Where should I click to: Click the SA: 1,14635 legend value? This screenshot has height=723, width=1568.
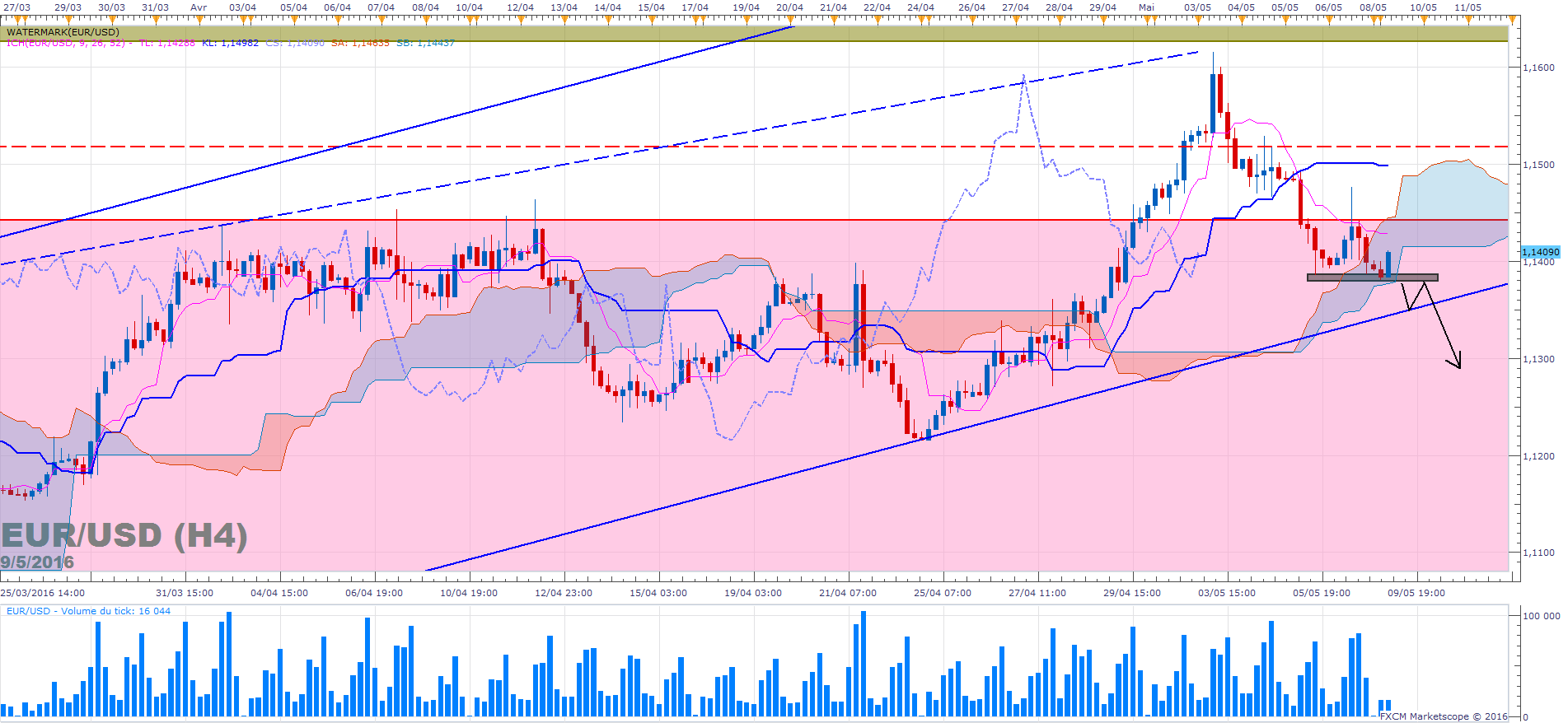point(360,43)
